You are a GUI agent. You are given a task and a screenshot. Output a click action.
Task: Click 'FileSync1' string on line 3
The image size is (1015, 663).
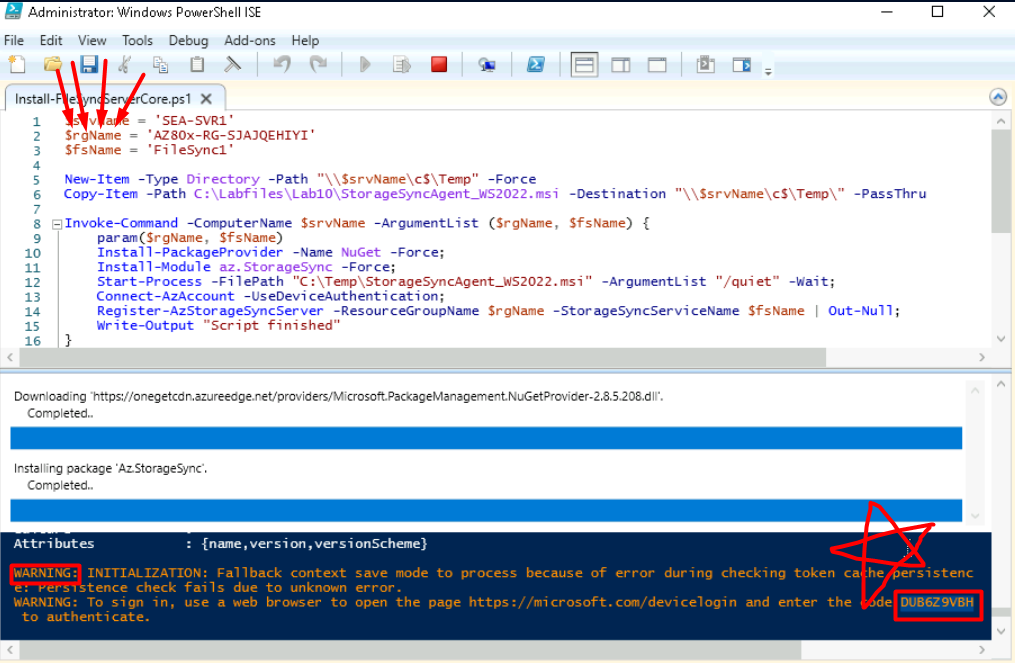click(190, 150)
